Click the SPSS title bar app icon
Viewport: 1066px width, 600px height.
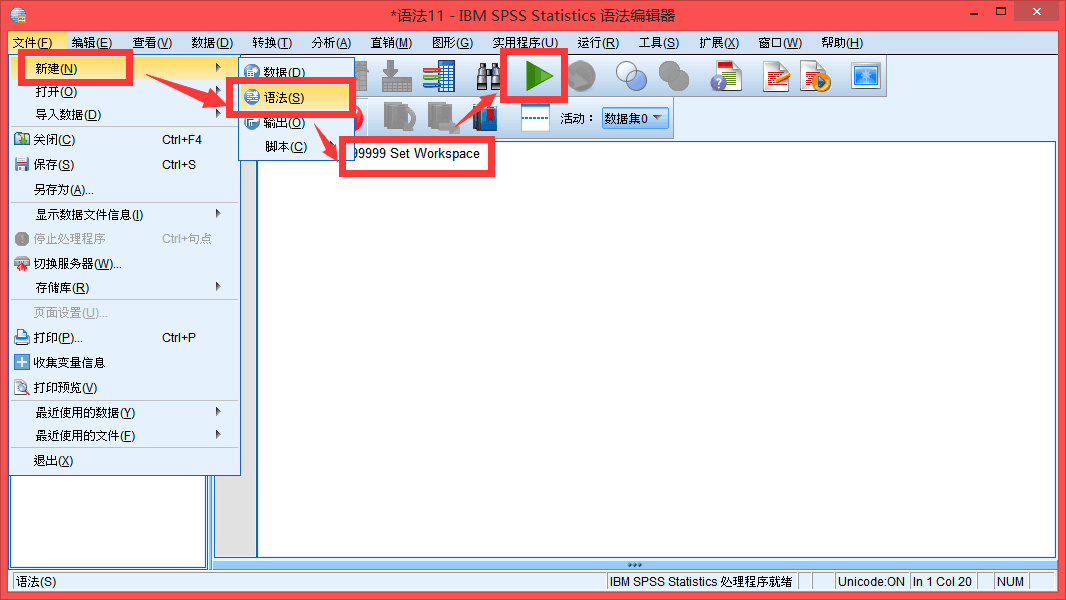pos(18,14)
